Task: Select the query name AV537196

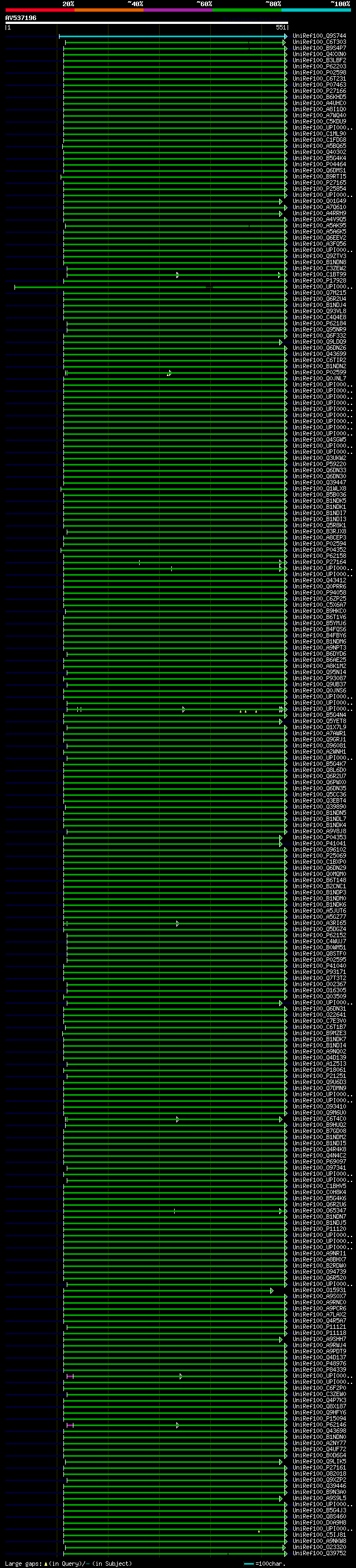Action: 21,18
